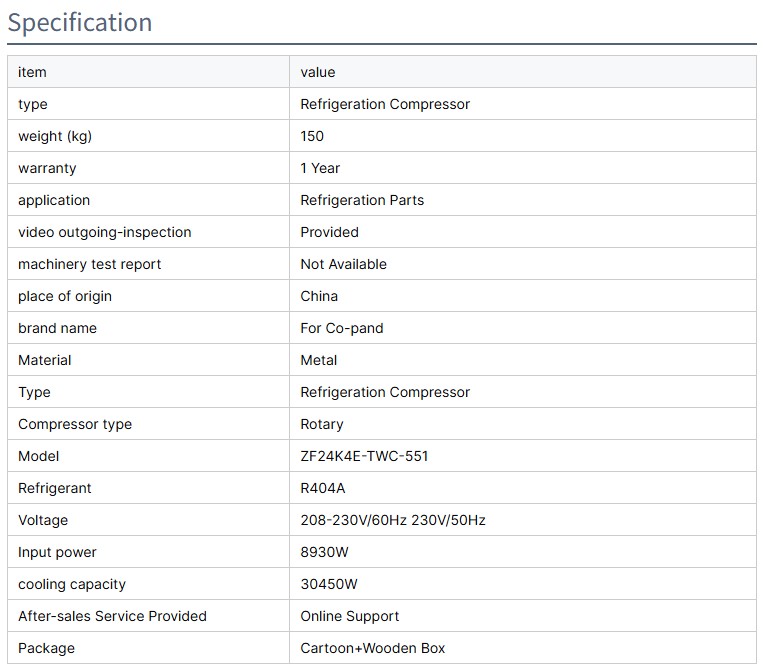Click the item column header
The image size is (763, 670).
point(32,72)
